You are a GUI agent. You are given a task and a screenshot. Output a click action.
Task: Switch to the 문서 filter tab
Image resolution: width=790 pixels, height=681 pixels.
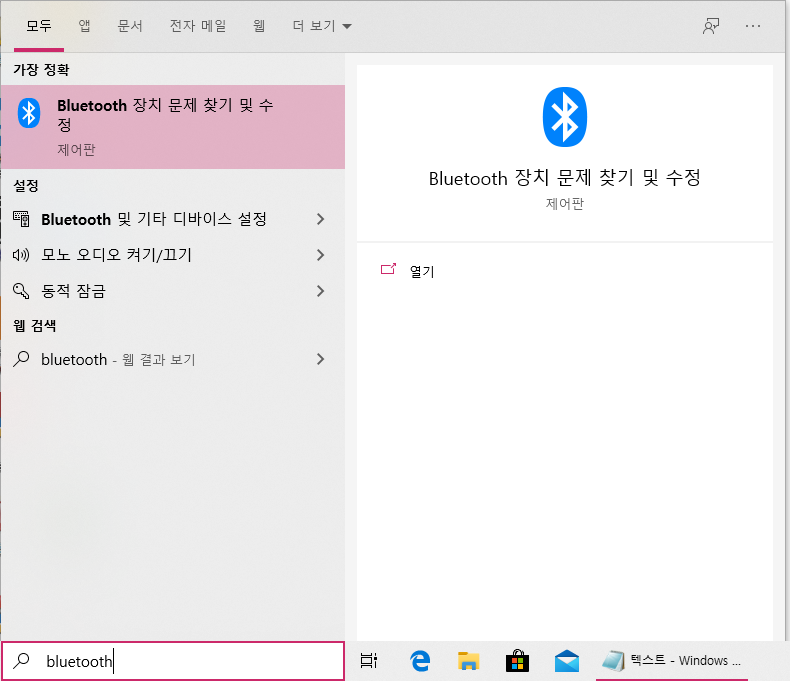[x=129, y=26]
